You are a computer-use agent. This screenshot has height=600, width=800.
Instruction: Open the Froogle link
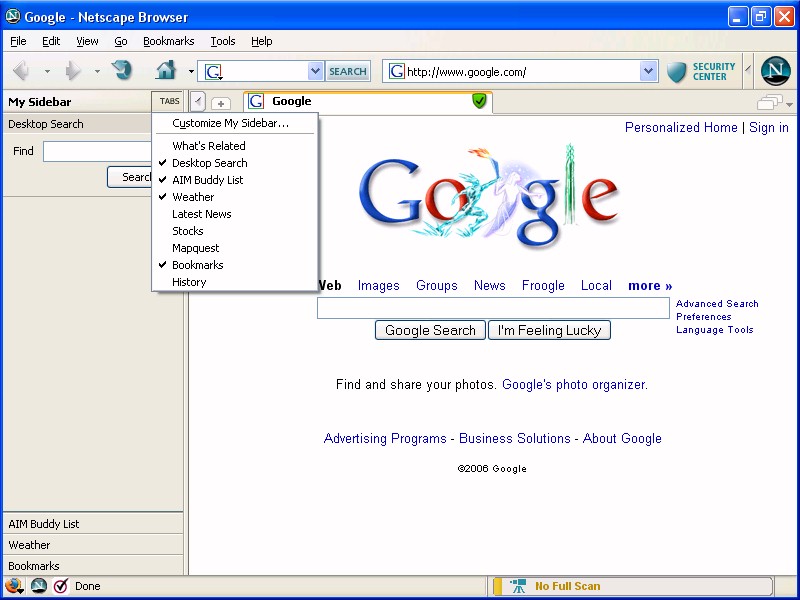point(543,286)
